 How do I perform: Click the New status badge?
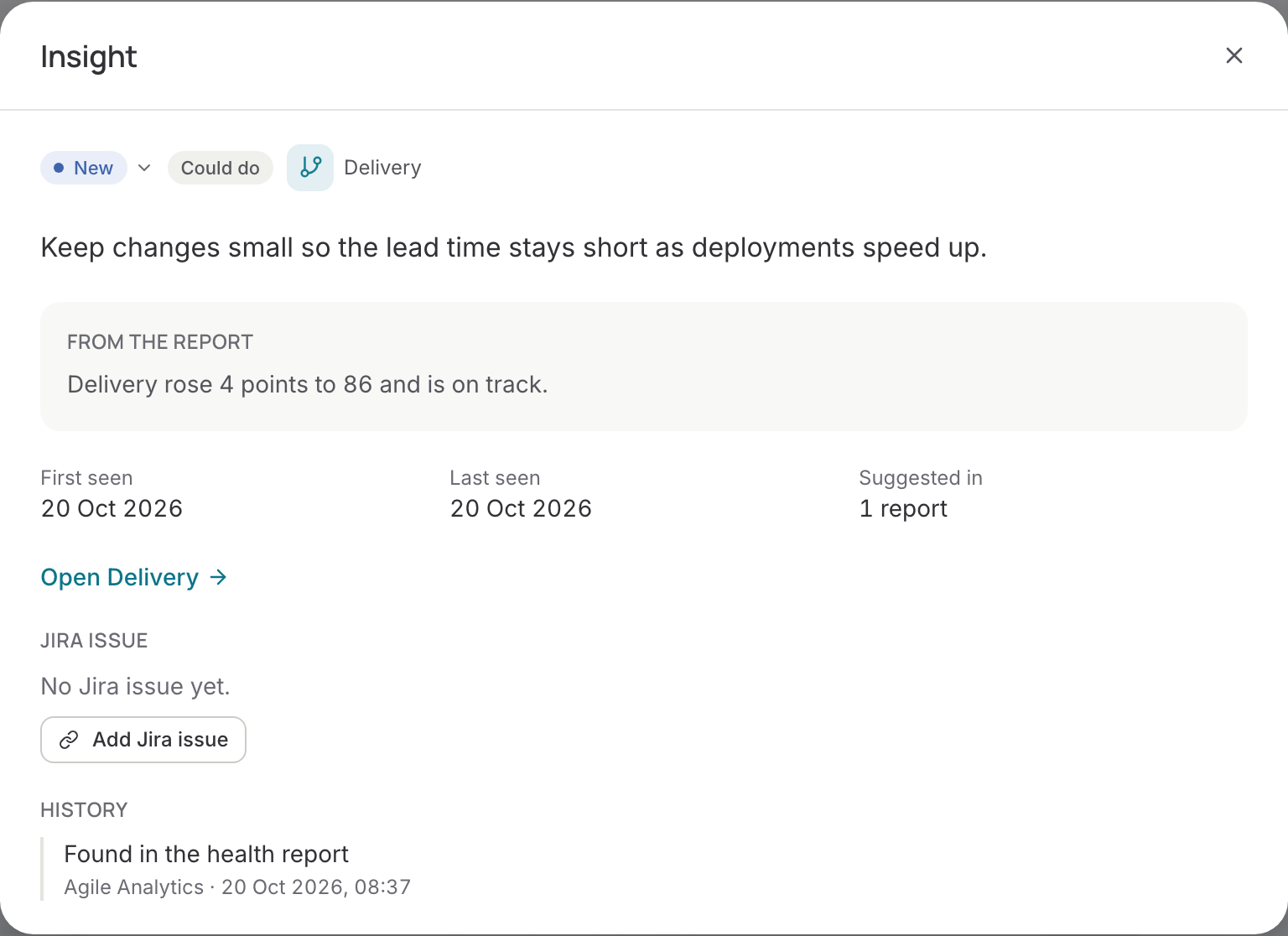(84, 168)
